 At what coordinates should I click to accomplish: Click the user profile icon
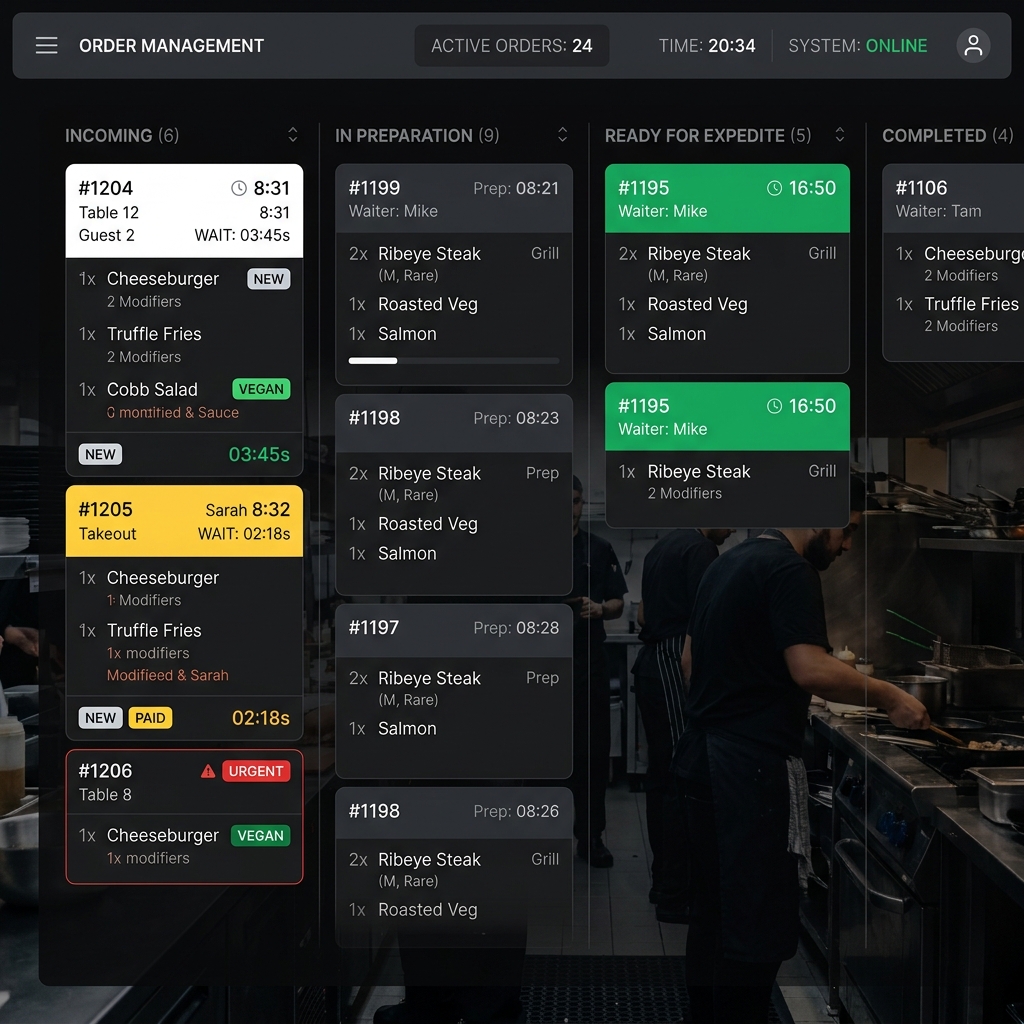(973, 45)
